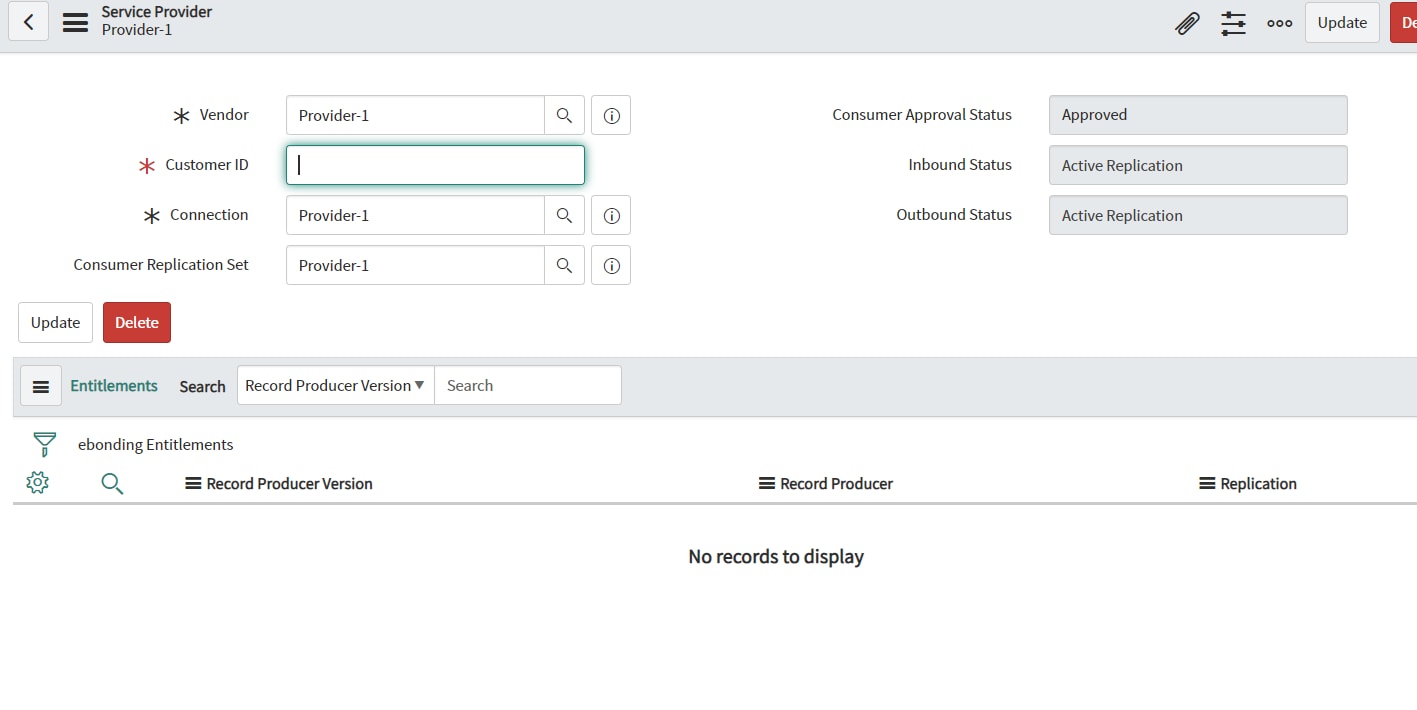1417x710 pixels.
Task: Open the Consumer Replication Set lookup magnifier
Action: [564, 265]
